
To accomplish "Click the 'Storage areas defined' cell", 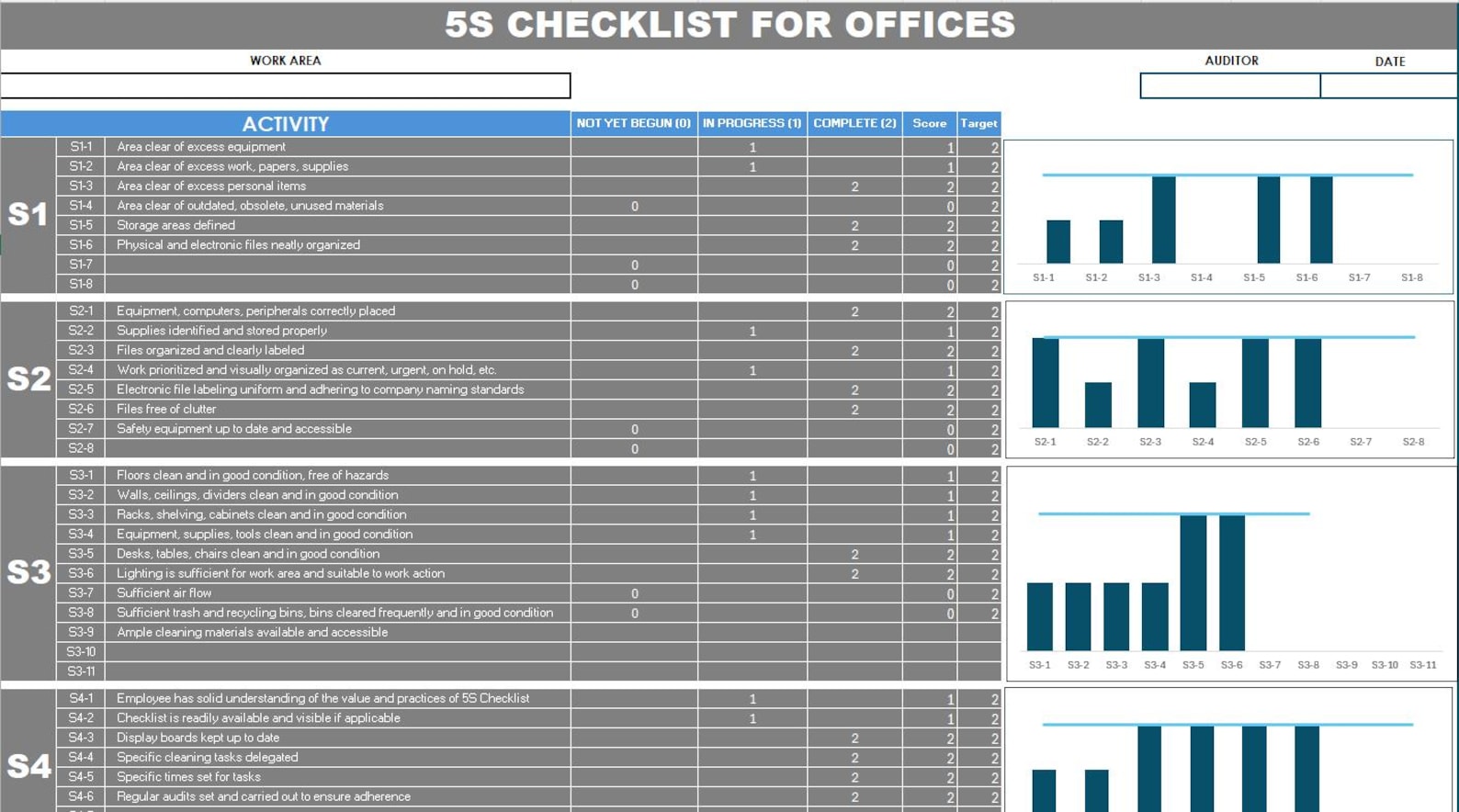I will pos(337,225).
